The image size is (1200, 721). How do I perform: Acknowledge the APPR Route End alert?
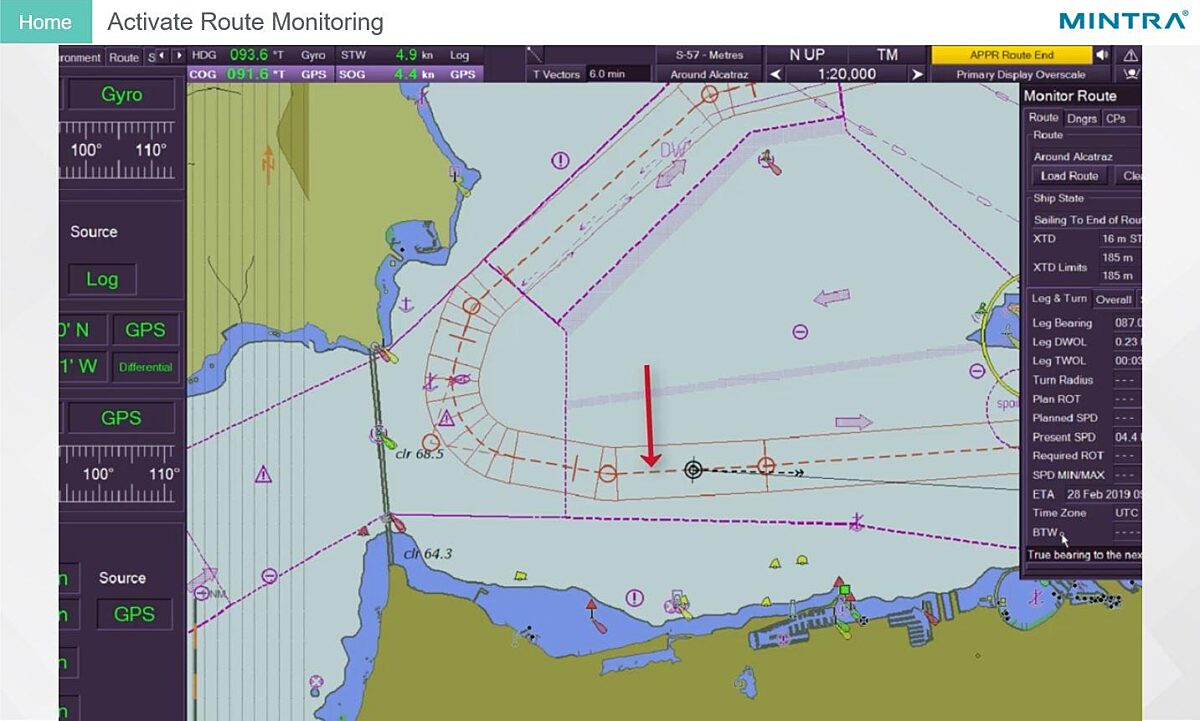tap(1011, 55)
